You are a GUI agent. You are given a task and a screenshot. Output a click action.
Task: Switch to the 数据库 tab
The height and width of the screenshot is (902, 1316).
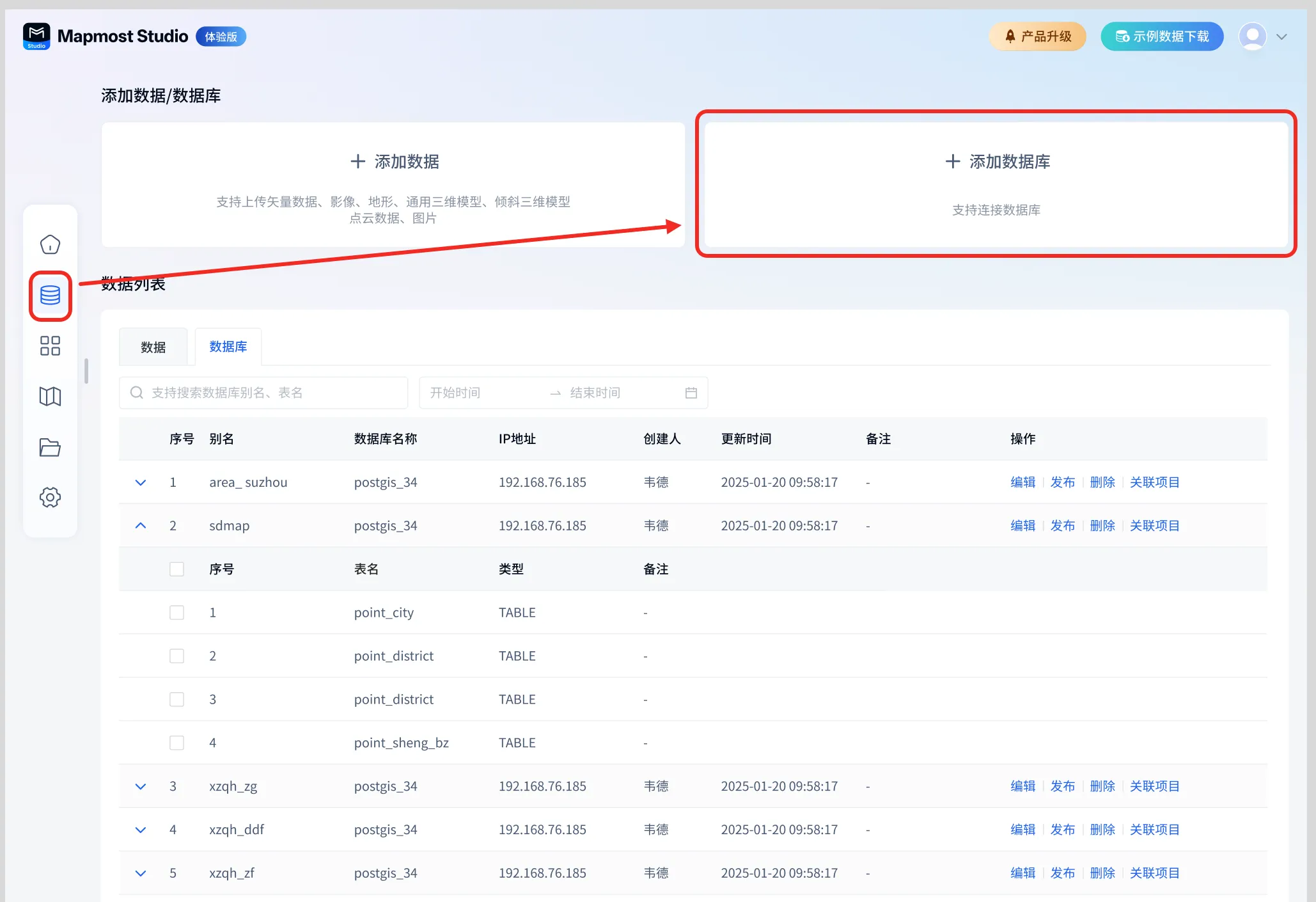[x=228, y=347]
